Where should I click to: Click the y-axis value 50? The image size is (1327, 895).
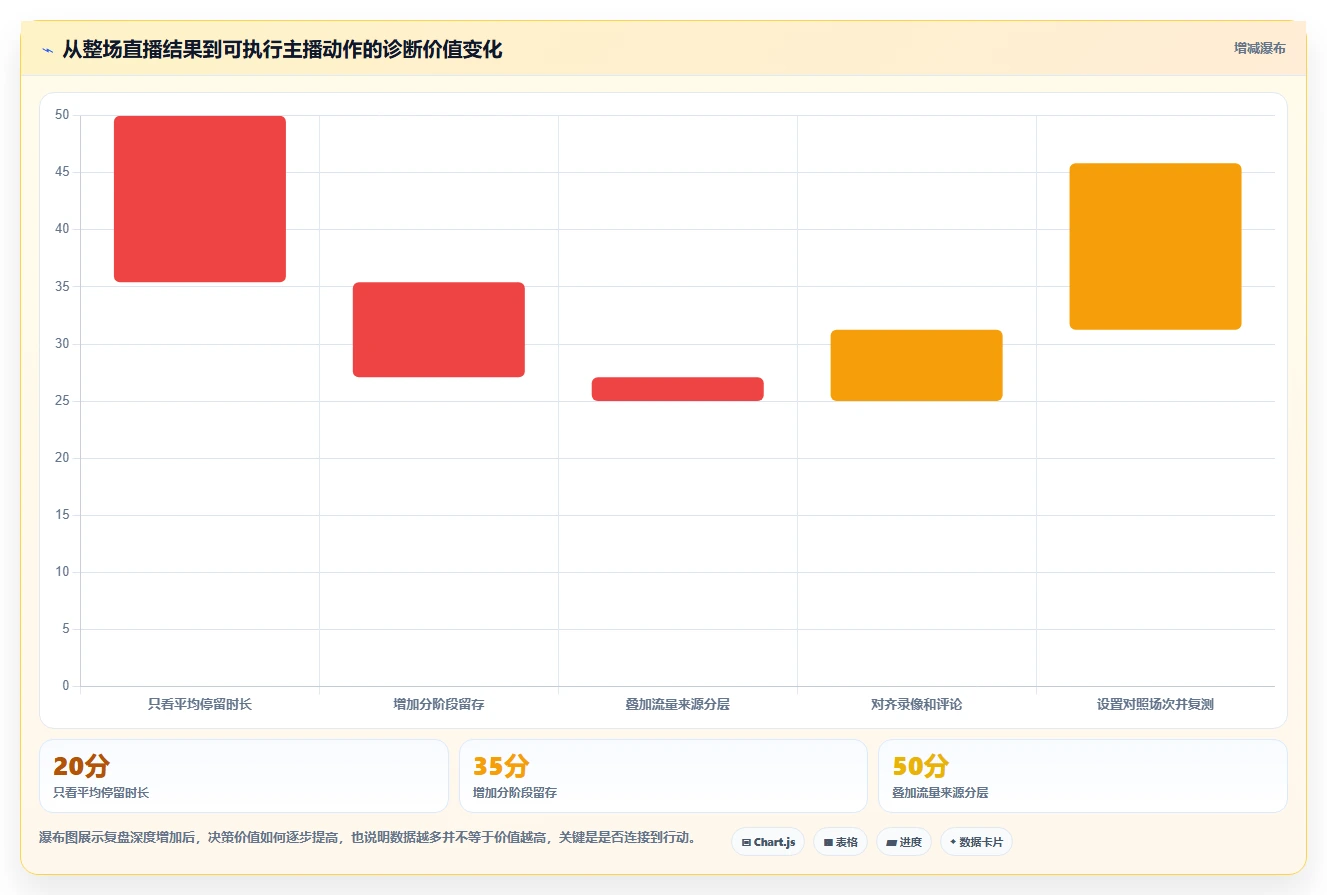(x=62, y=115)
